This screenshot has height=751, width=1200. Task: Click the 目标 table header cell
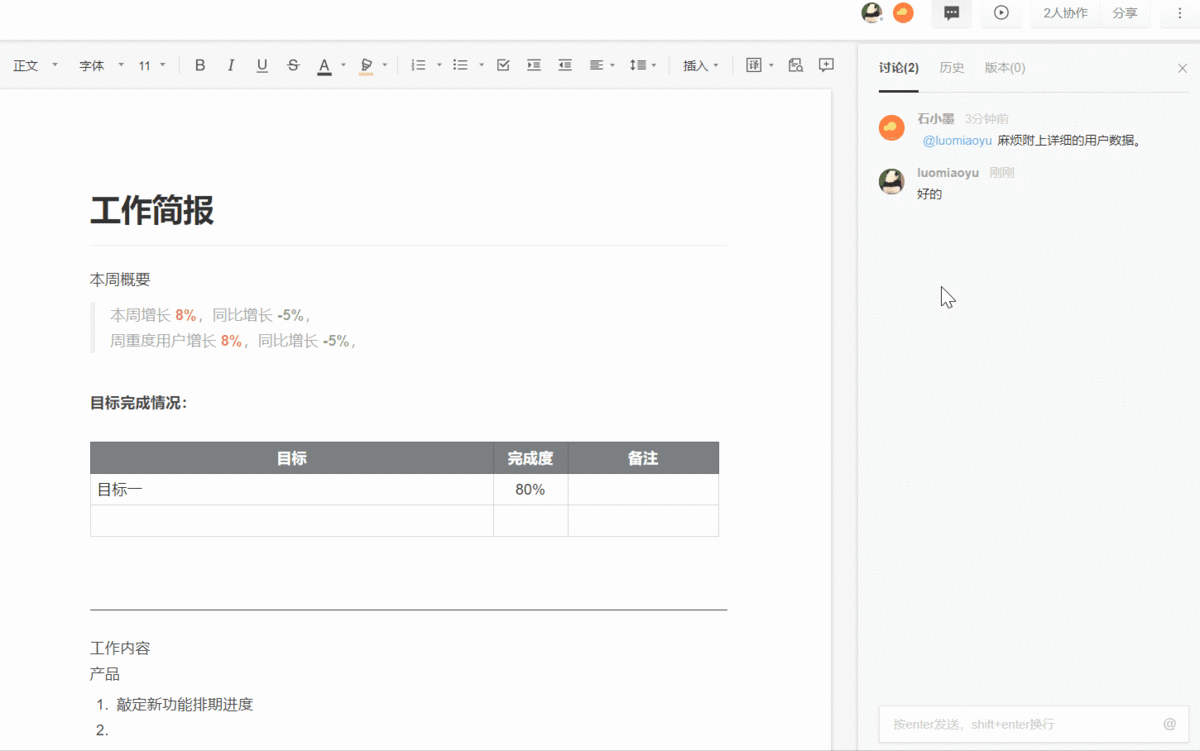(x=292, y=458)
